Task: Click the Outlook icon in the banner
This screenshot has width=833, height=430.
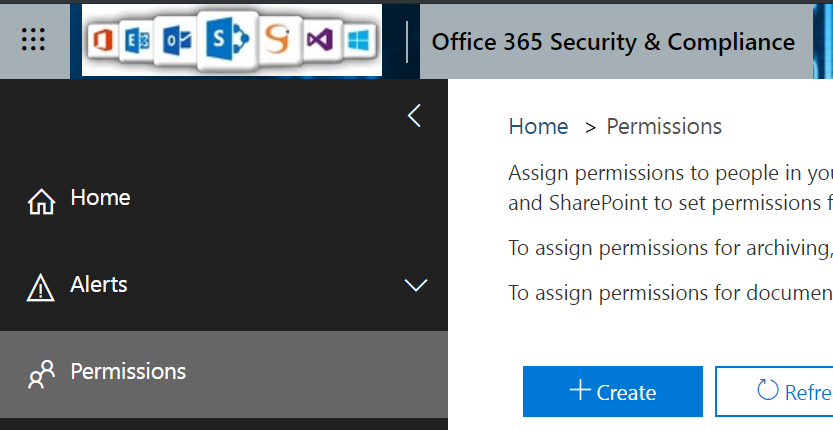Action: [x=177, y=41]
